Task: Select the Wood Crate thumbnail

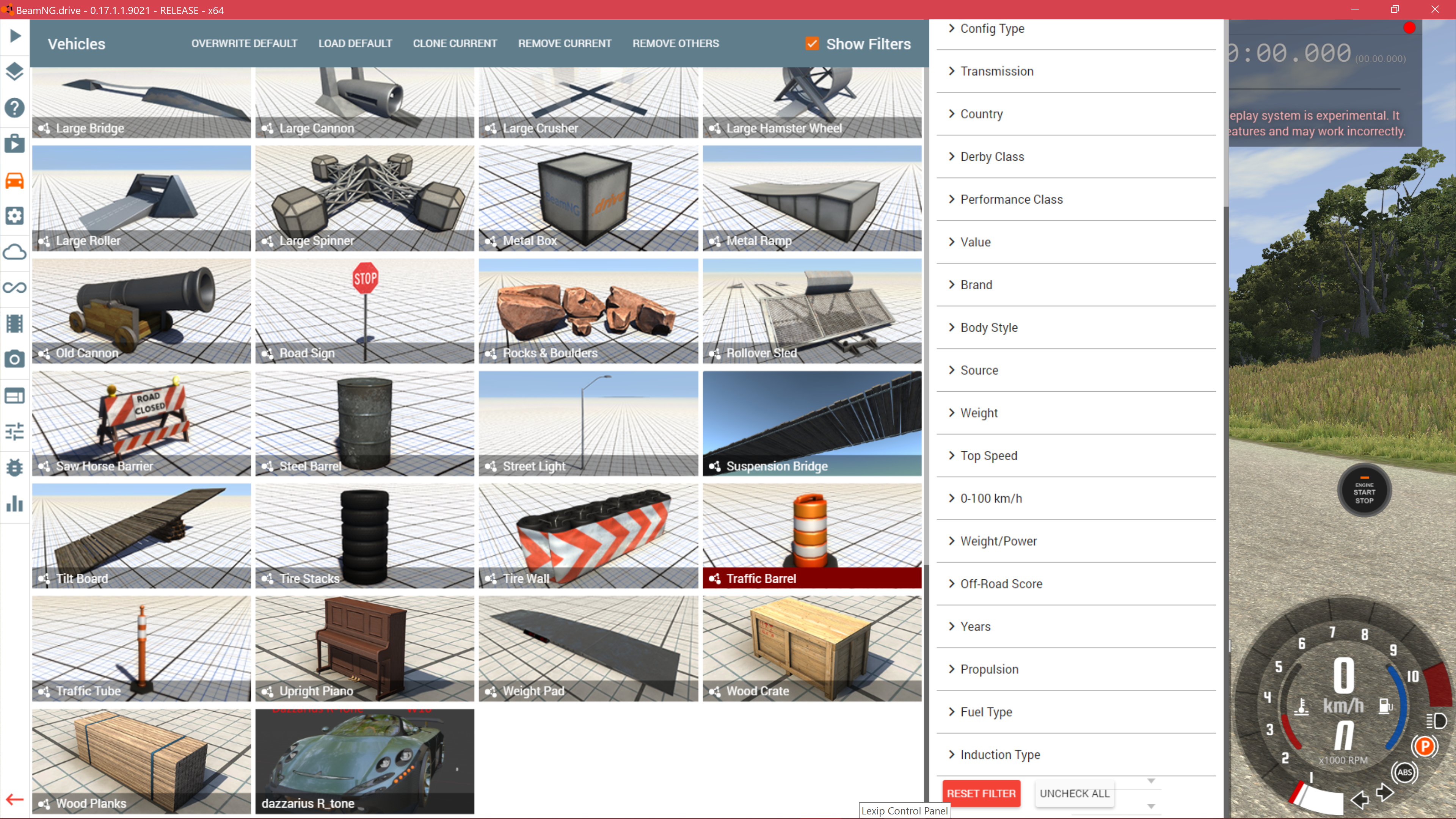Action: 812,648
